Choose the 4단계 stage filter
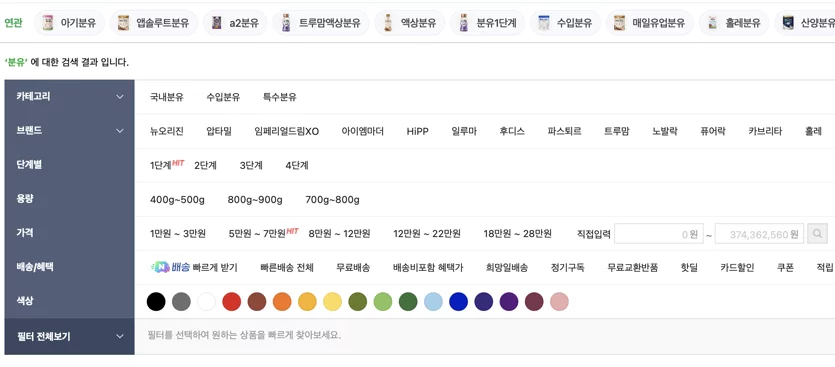The width and height of the screenshot is (835, 367). [297, 165]
